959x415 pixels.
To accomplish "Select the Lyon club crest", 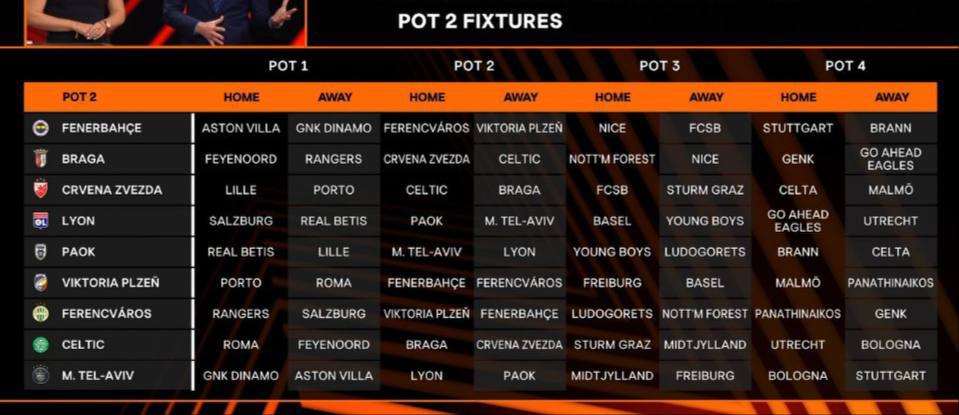I will [41, 221].
